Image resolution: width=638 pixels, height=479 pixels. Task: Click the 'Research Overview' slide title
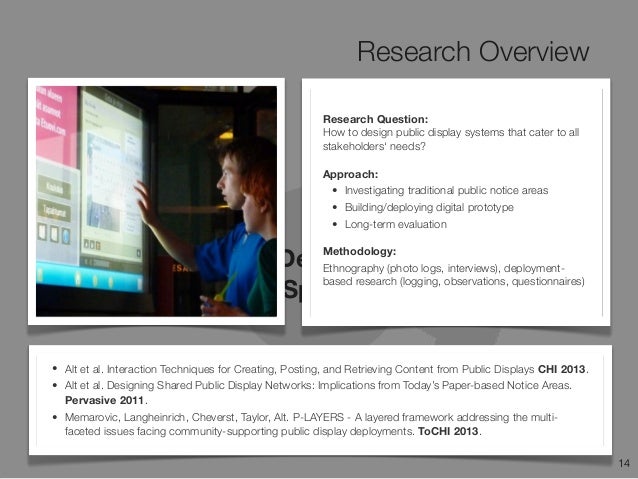[x=473, y=51]
